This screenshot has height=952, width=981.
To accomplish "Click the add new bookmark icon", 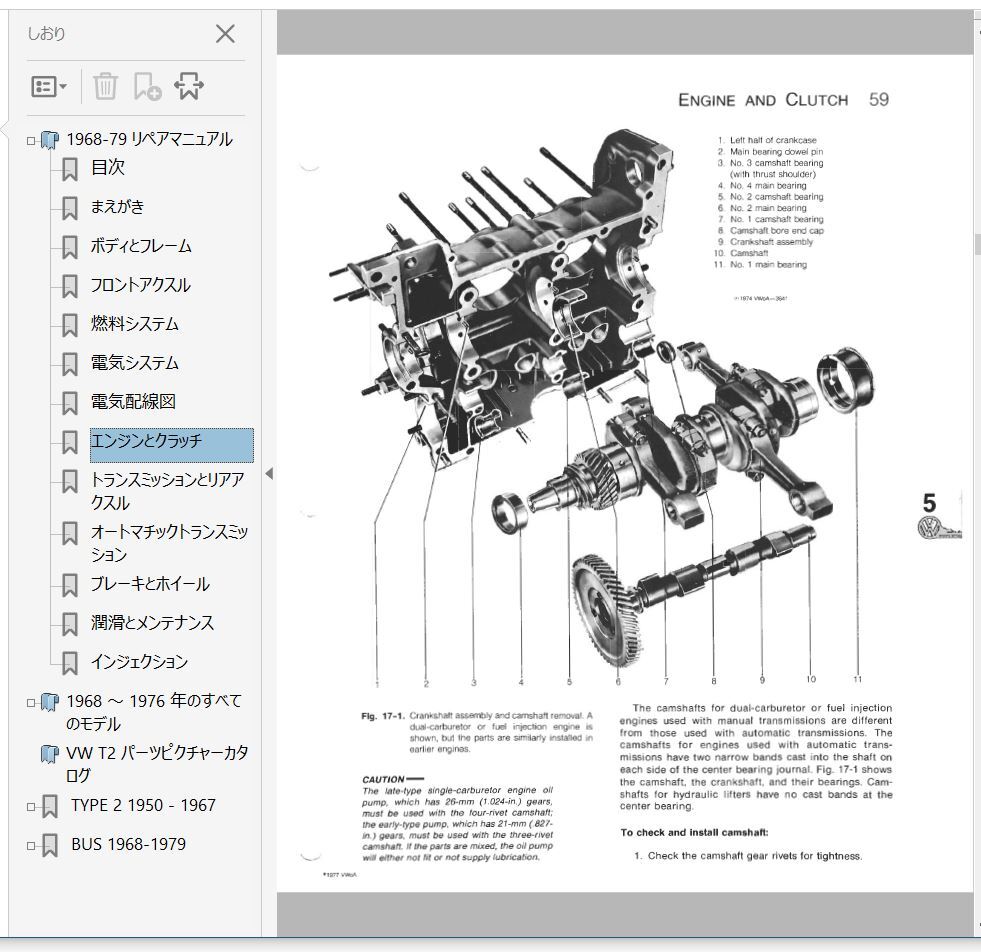I will 148,86.
